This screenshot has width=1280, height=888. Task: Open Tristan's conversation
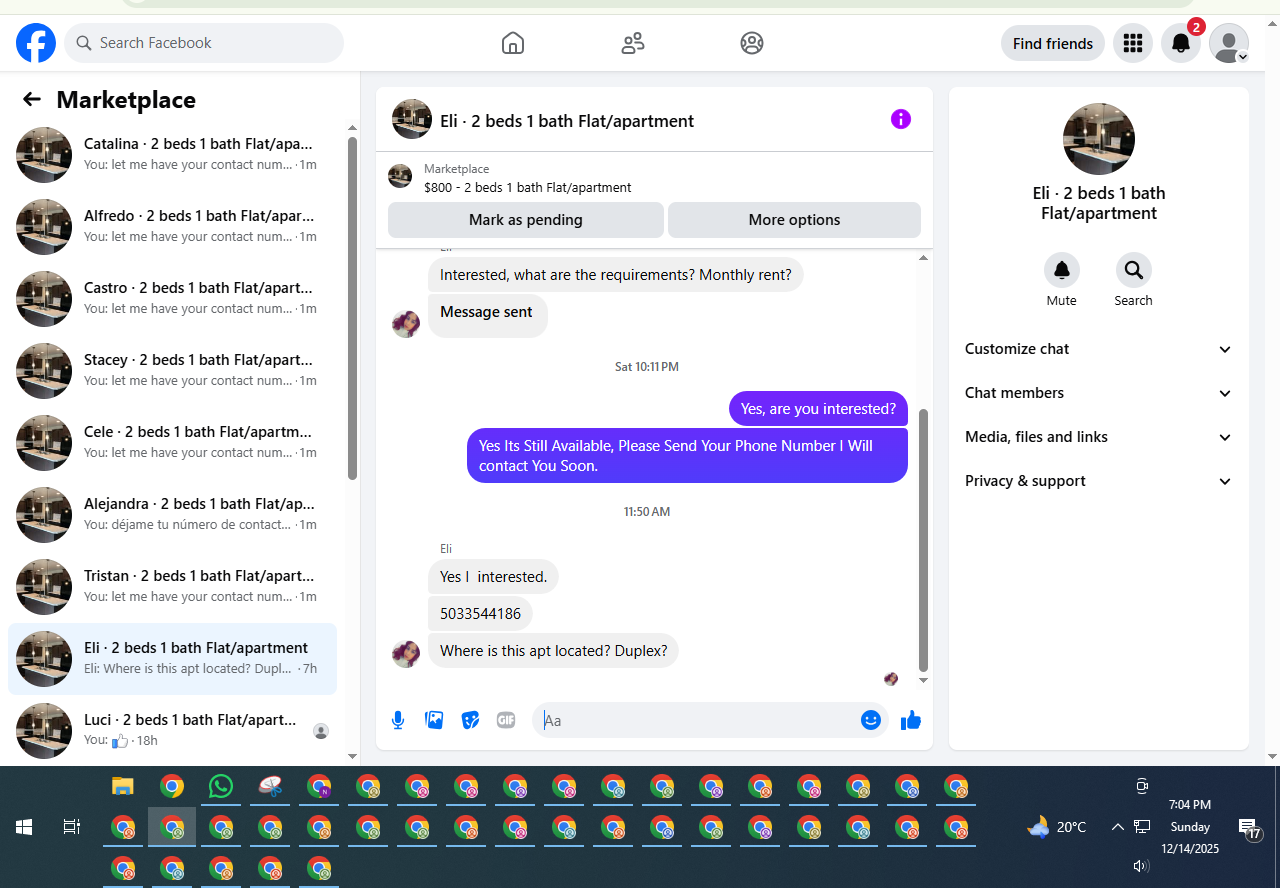(172, 587)
